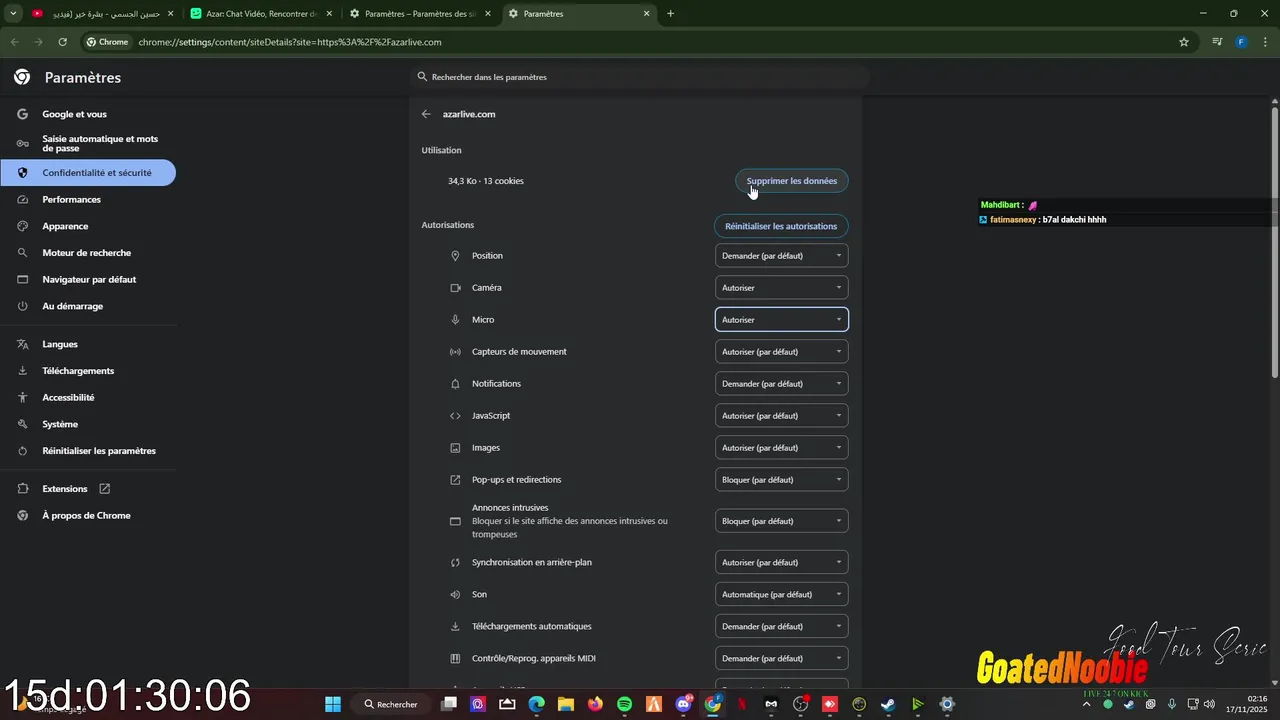Open the Contrôle/Reprog. appareils MIDI dropdown
1280x720 pixels.
tap(782, 658)
